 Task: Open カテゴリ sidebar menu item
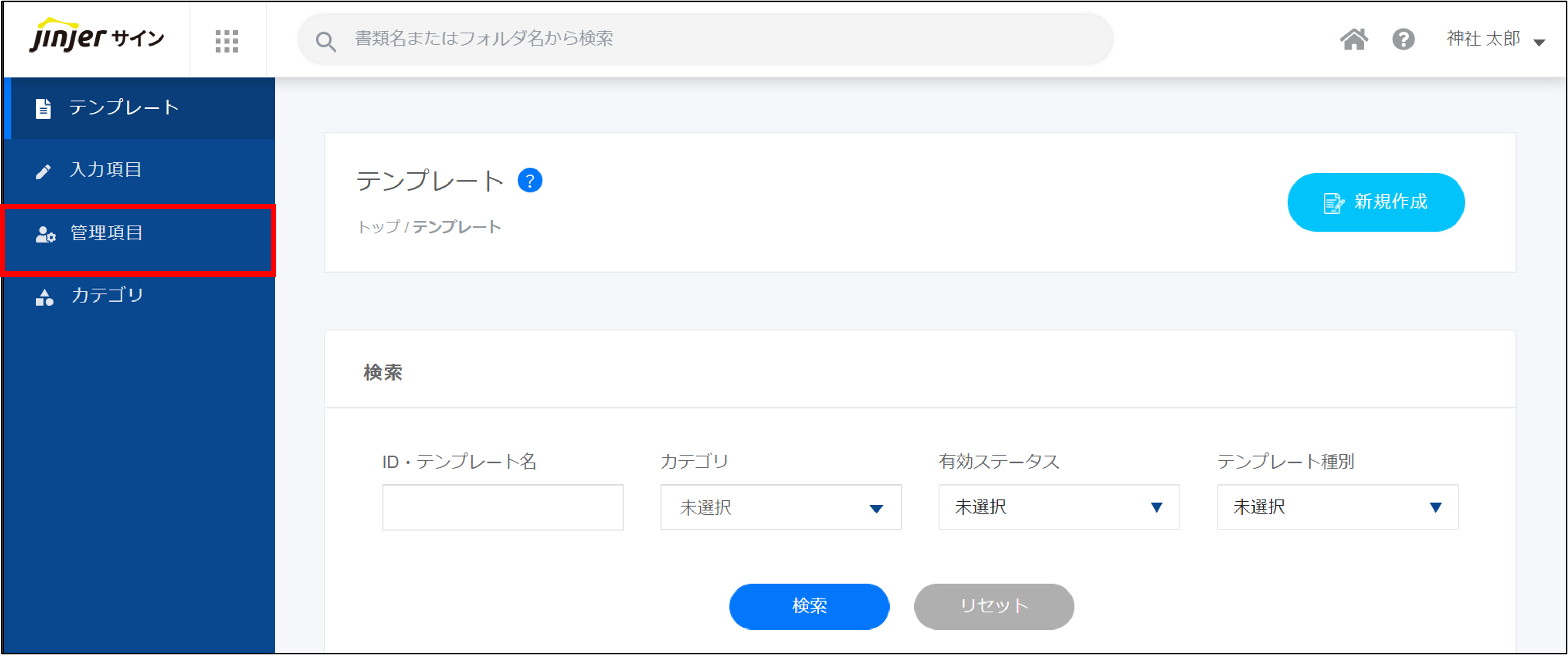108,295
